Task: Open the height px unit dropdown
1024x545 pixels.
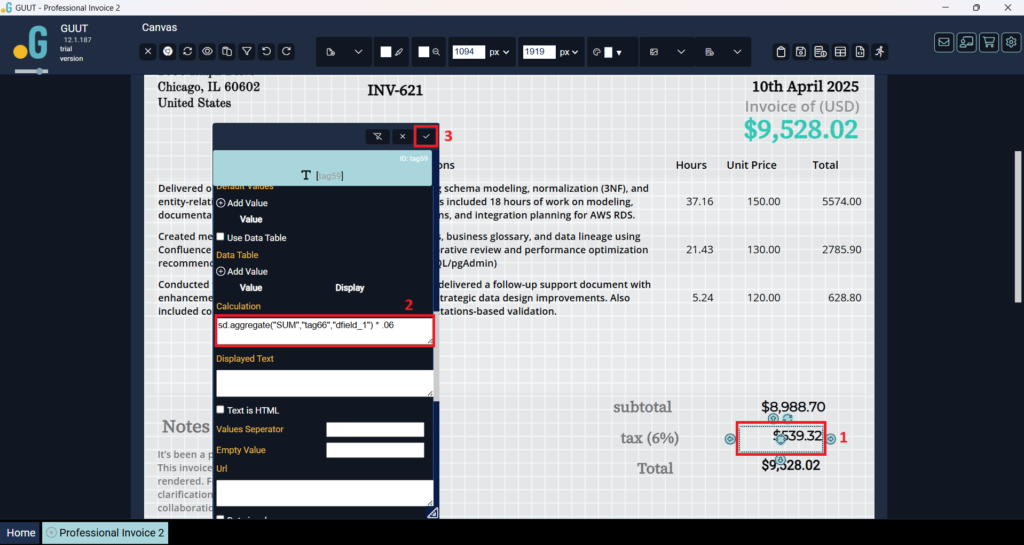Action: 569,52
